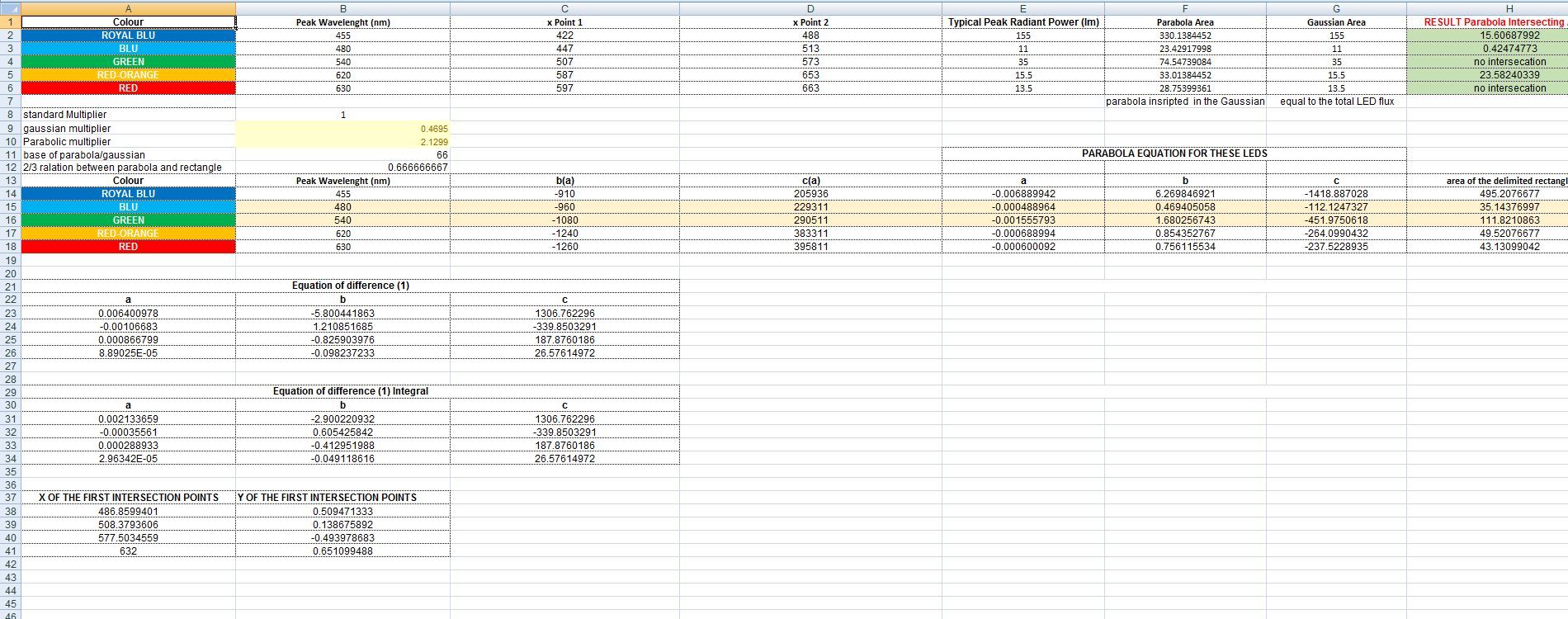
Task: Click the 'Equation of difference (1)' title in row 21
Action: [351, 286]
